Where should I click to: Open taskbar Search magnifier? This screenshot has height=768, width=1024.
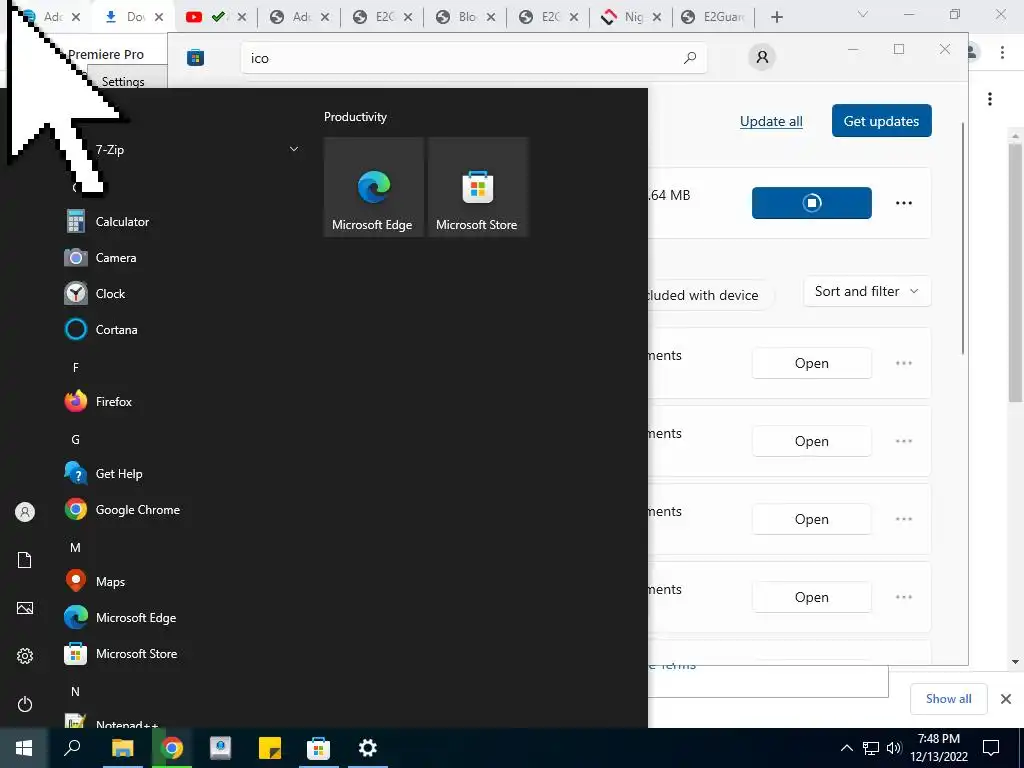coord(72,748)
